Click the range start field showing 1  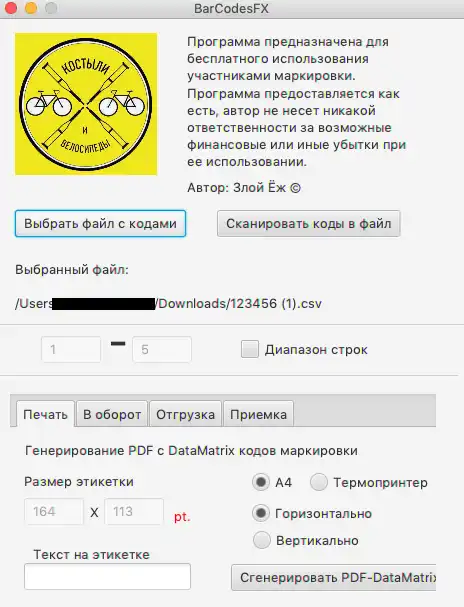coord(71,350)
